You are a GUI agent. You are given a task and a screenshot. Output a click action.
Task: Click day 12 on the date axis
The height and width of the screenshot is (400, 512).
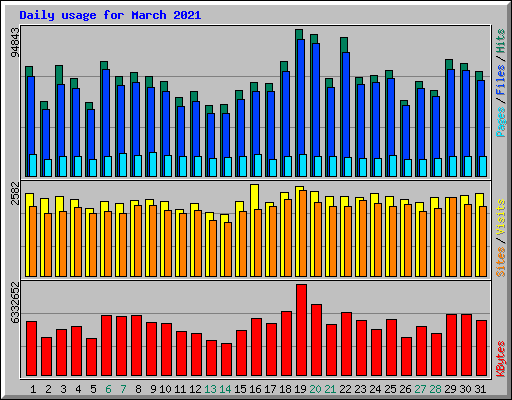tap(195, 389)
